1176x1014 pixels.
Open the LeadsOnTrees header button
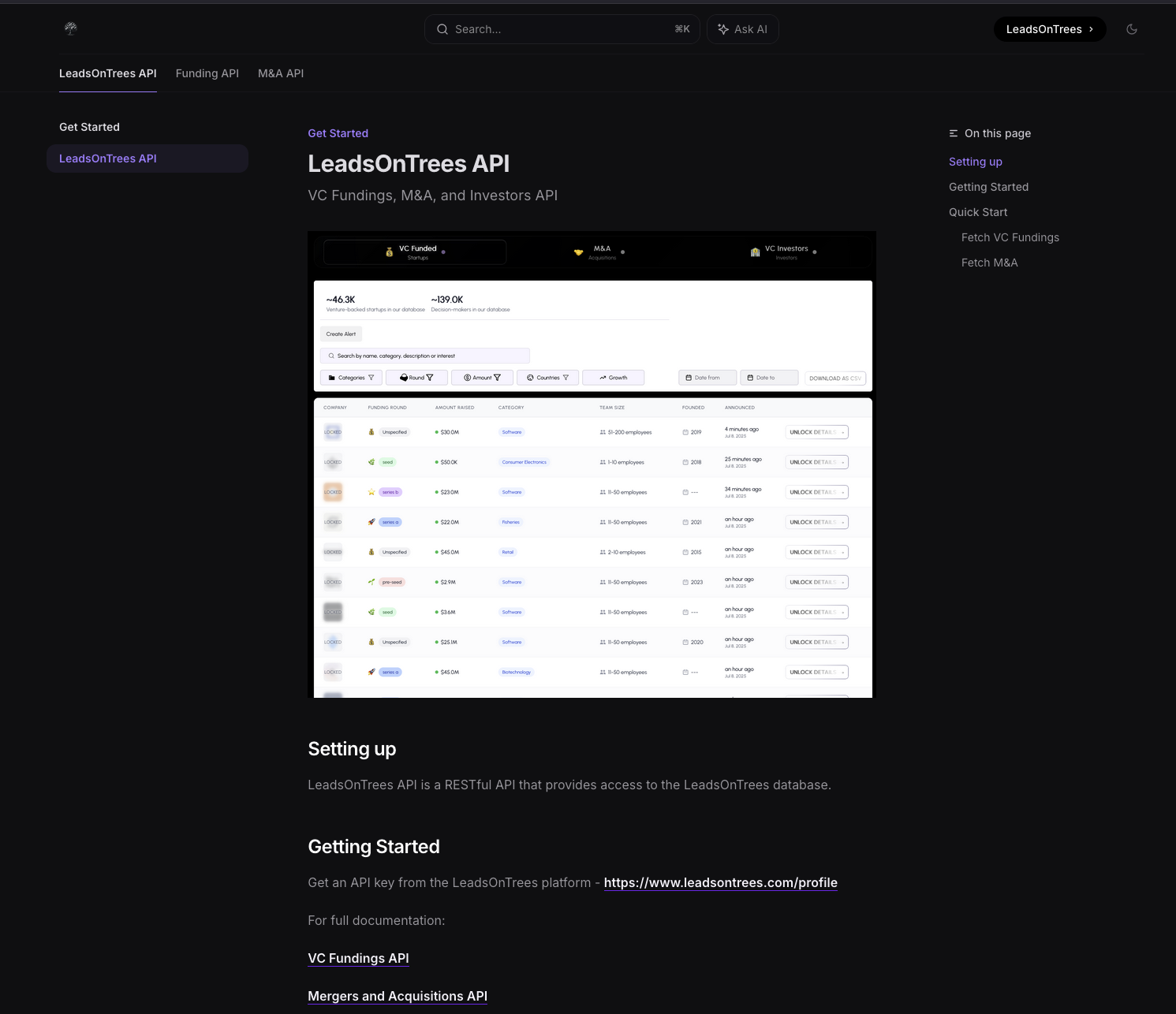click(x=1050, y=29)
